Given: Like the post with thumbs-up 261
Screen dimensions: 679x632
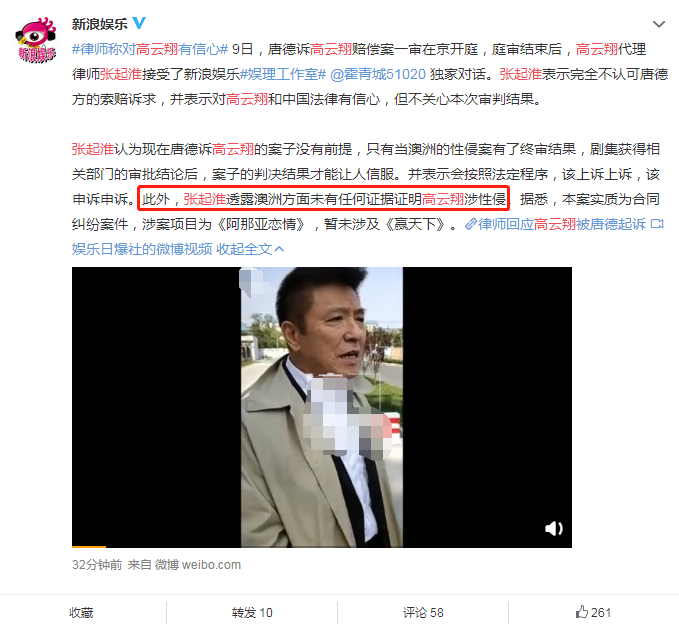Looking at the screenshot, I should click(x=593, y=612).
